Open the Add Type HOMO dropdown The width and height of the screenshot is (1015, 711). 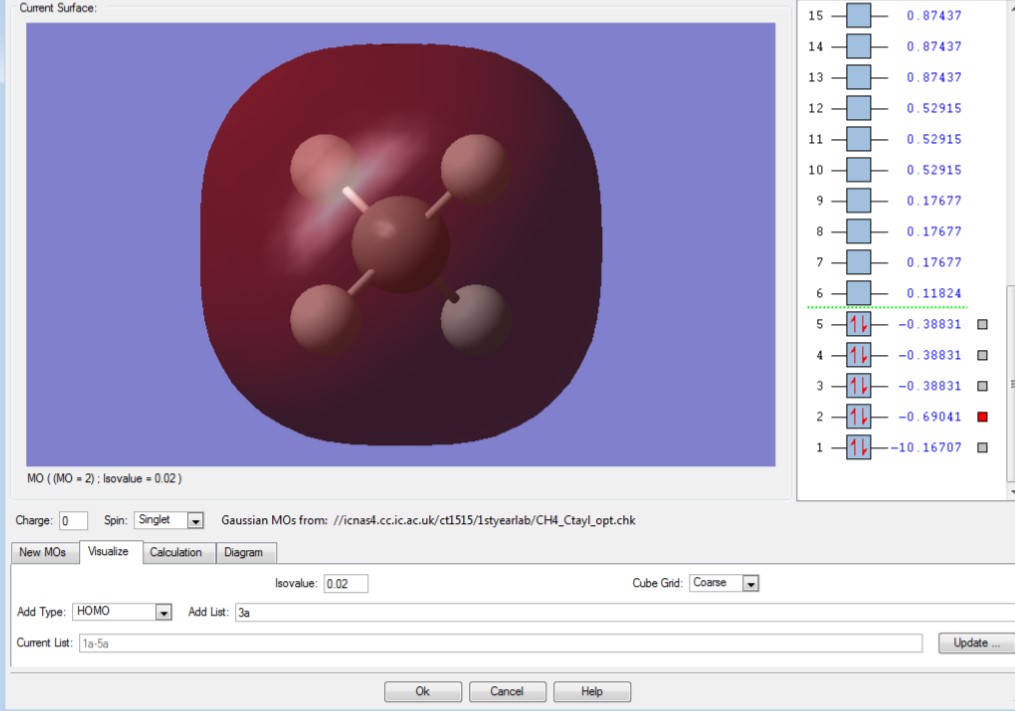tap(164, 612)
